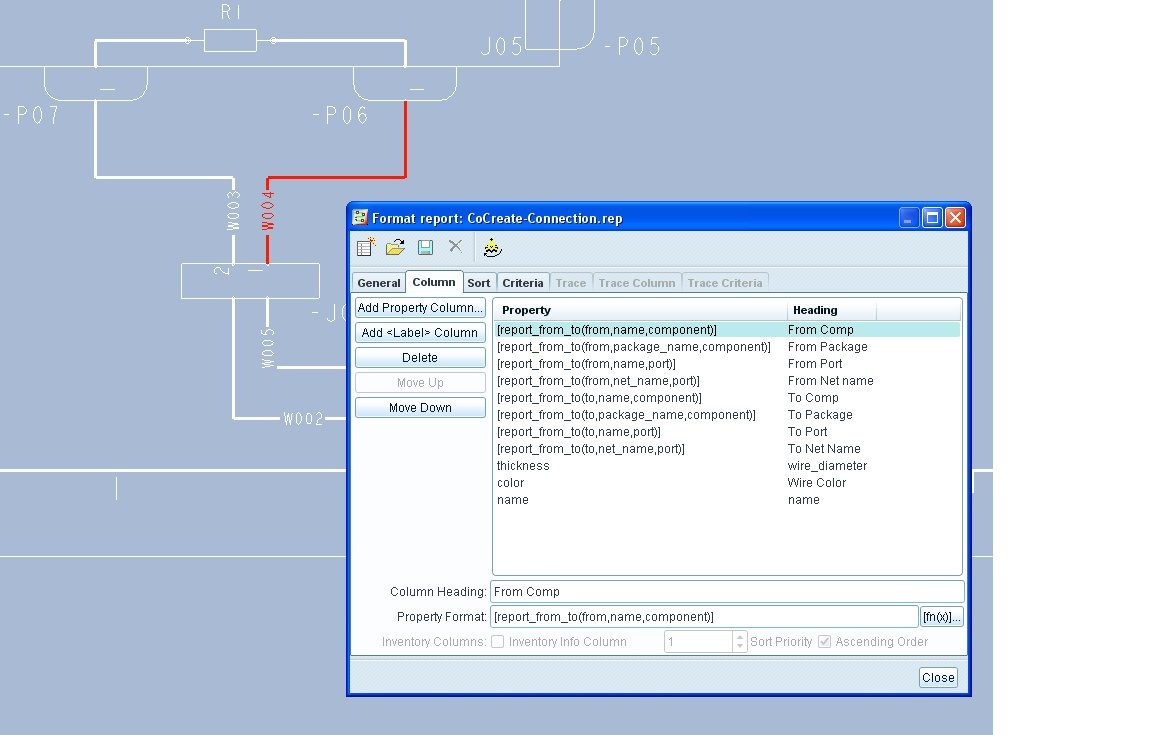The height and width of the screenshot is (735, 1152).
Task: Click the Property column header
Action: pyautogui.click(x=640, y=310)
